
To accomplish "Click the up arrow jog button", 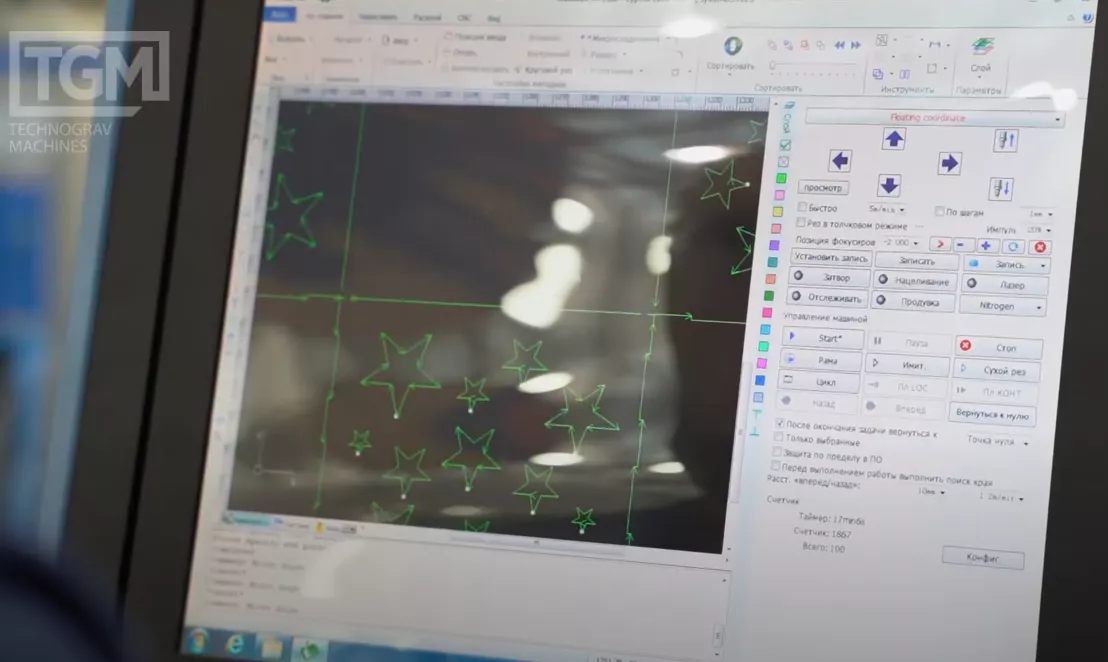I will click(x=893, y=140).
